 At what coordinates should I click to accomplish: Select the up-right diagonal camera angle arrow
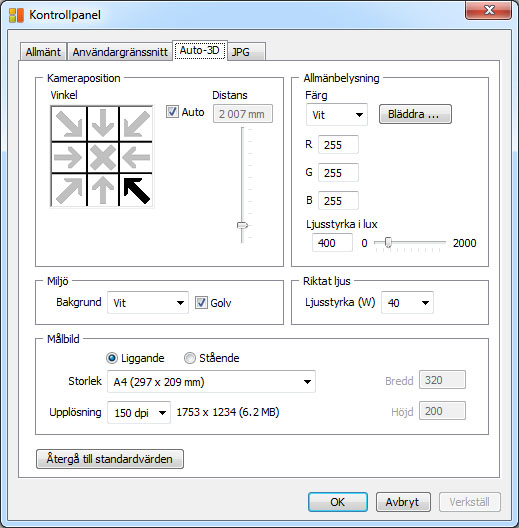[x=69, y=190]
